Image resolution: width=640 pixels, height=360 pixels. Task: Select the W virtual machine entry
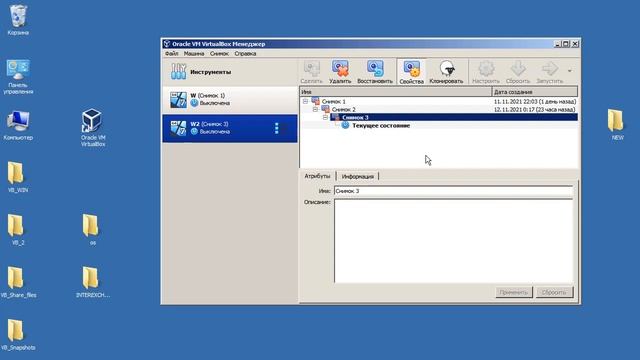[x=230, y=100]
